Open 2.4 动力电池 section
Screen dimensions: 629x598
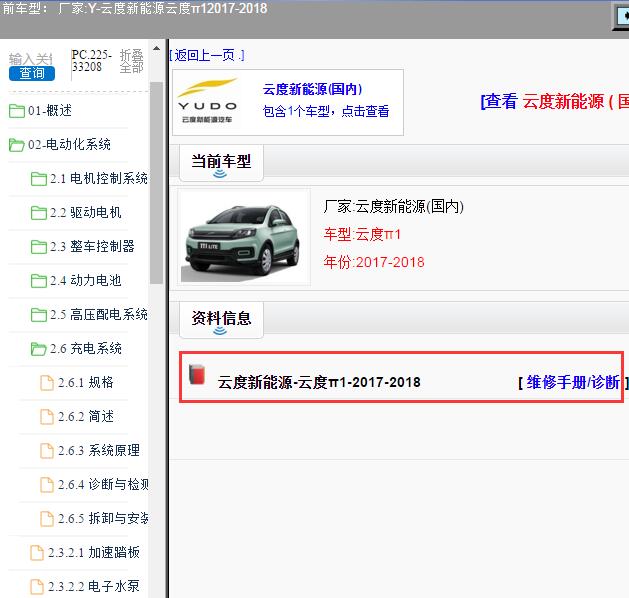click(86, 280)
